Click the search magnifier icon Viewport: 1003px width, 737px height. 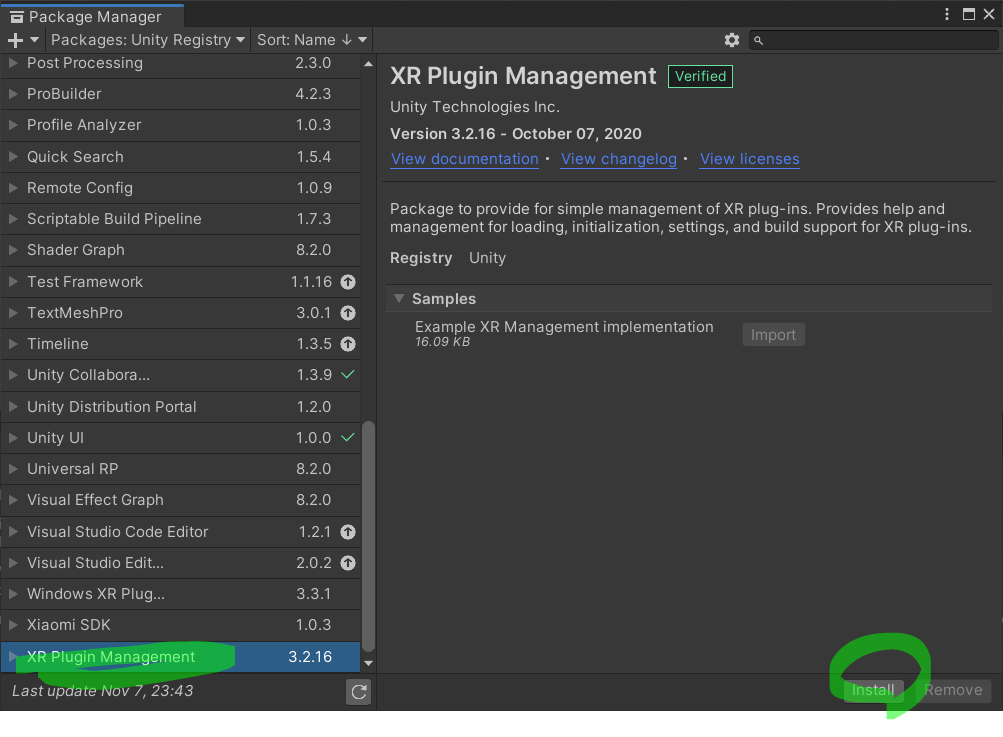(x=758, y=41)
